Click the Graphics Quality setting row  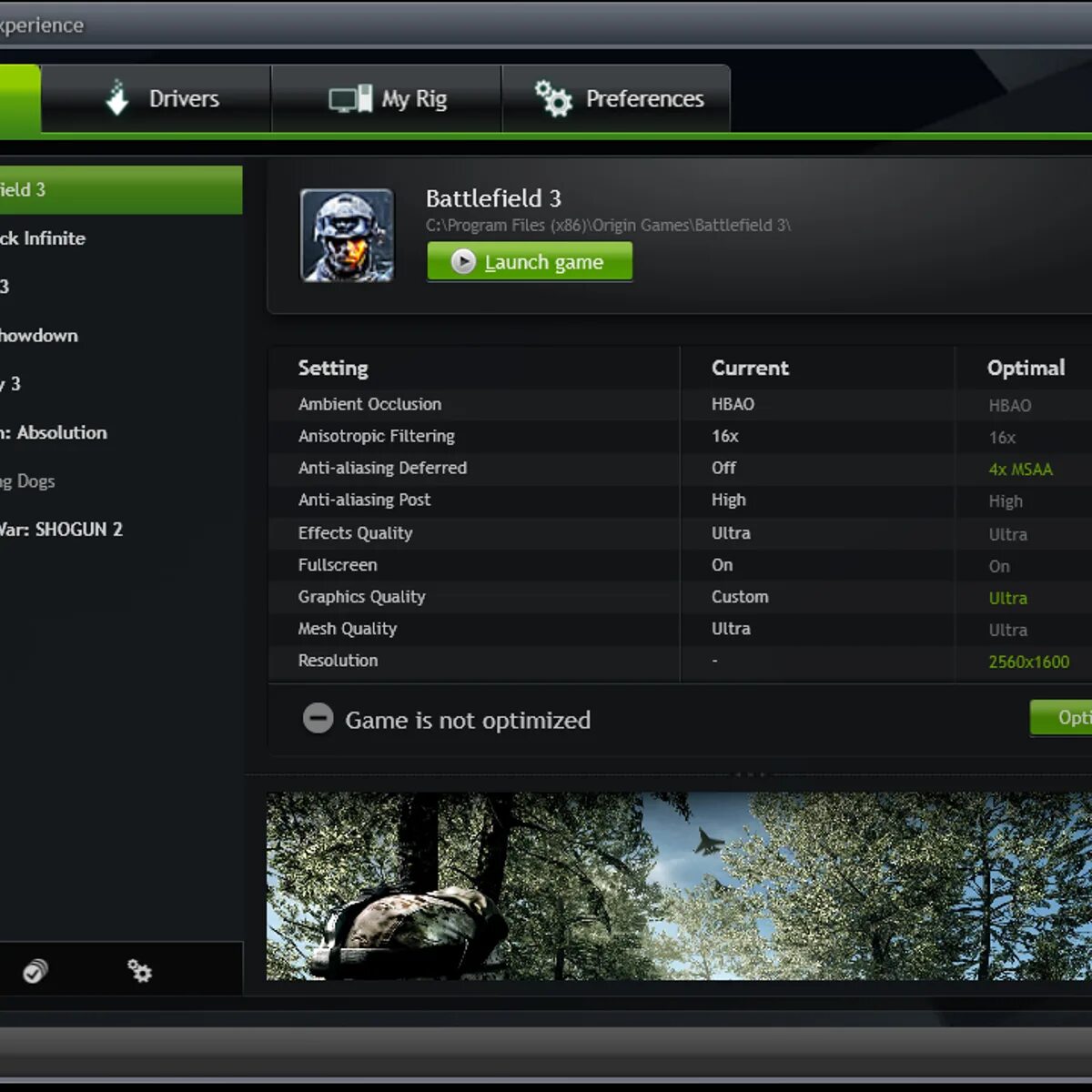[x=680, y=597]
